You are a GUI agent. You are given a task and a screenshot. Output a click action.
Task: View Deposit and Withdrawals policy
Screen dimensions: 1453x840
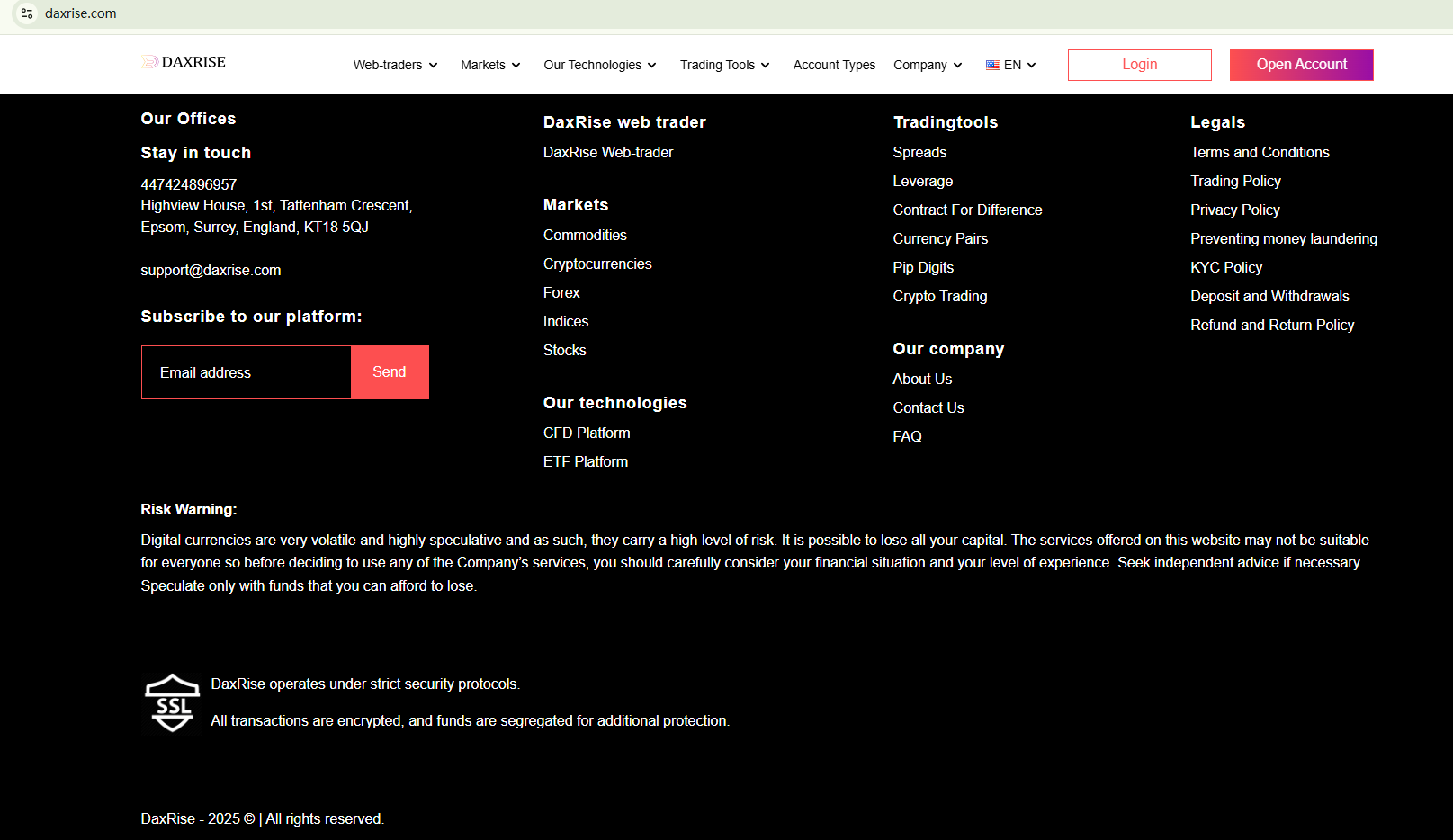(1269, 297)
